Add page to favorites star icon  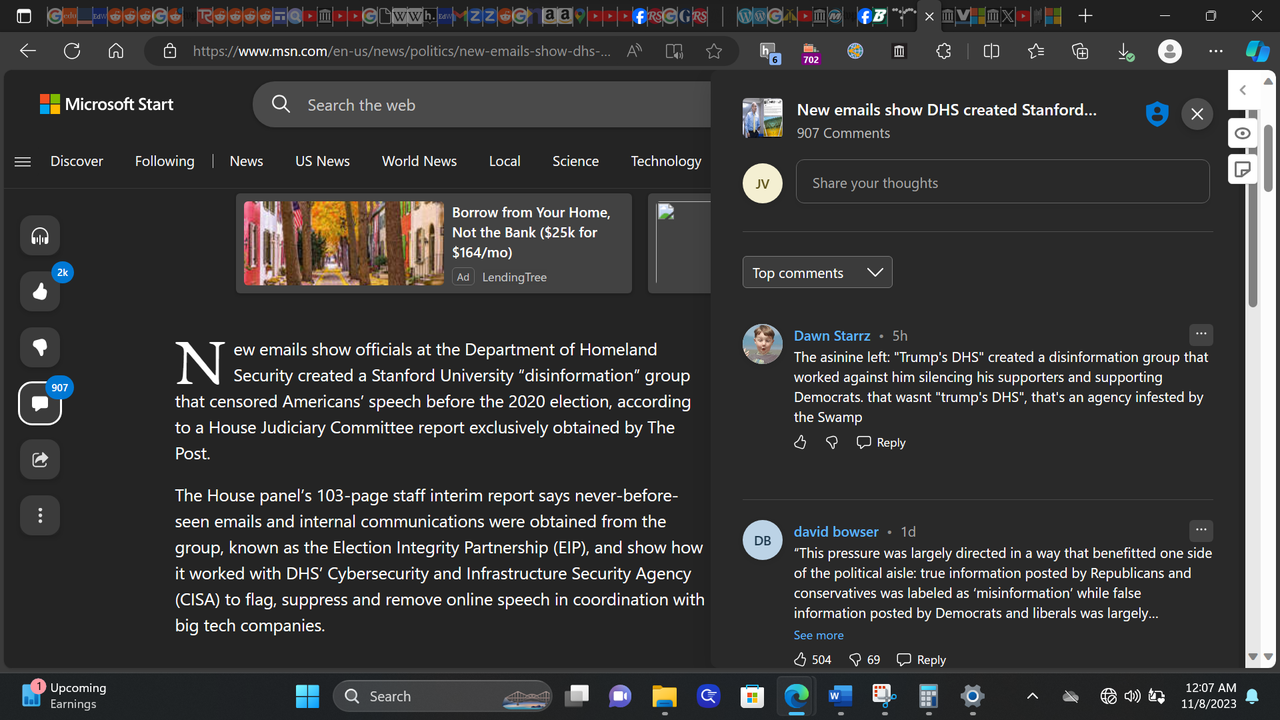coord(714,51)
